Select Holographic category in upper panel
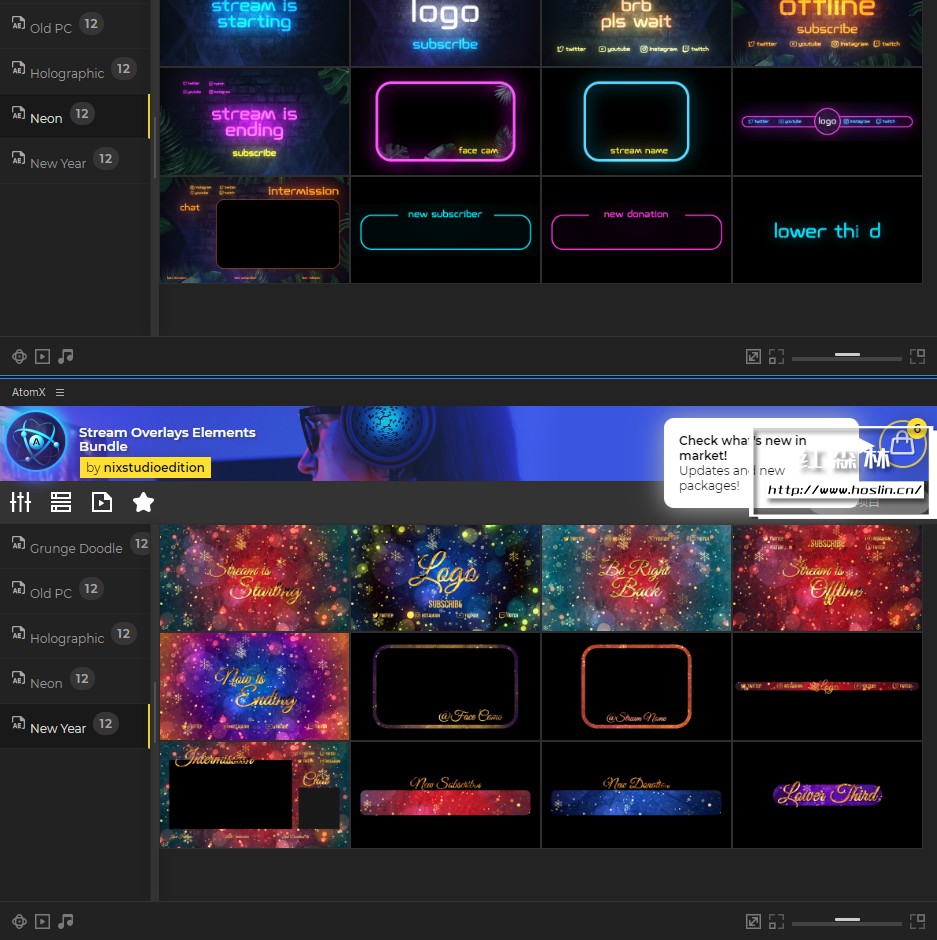The image size is (937, 940). 74,71
